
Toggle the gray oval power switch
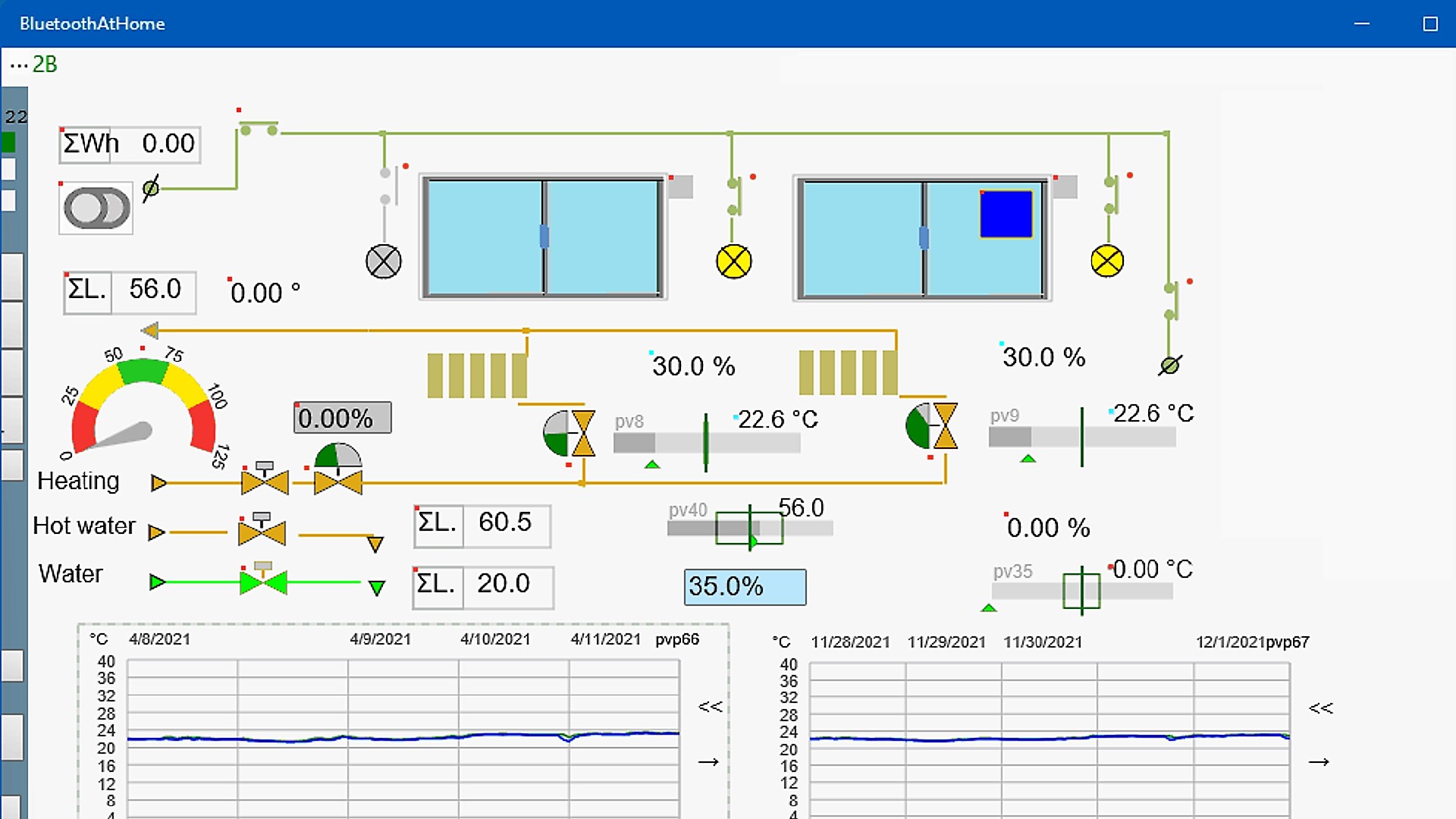[x=96, y=208]
